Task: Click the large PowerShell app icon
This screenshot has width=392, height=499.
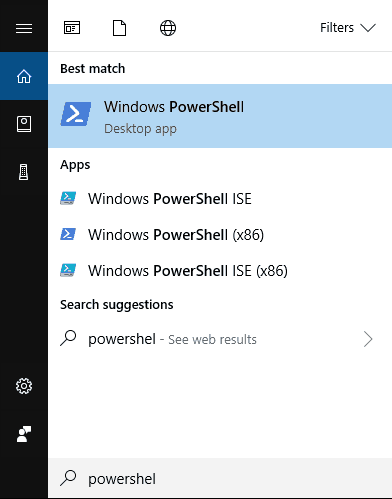Action: (76, 114)
